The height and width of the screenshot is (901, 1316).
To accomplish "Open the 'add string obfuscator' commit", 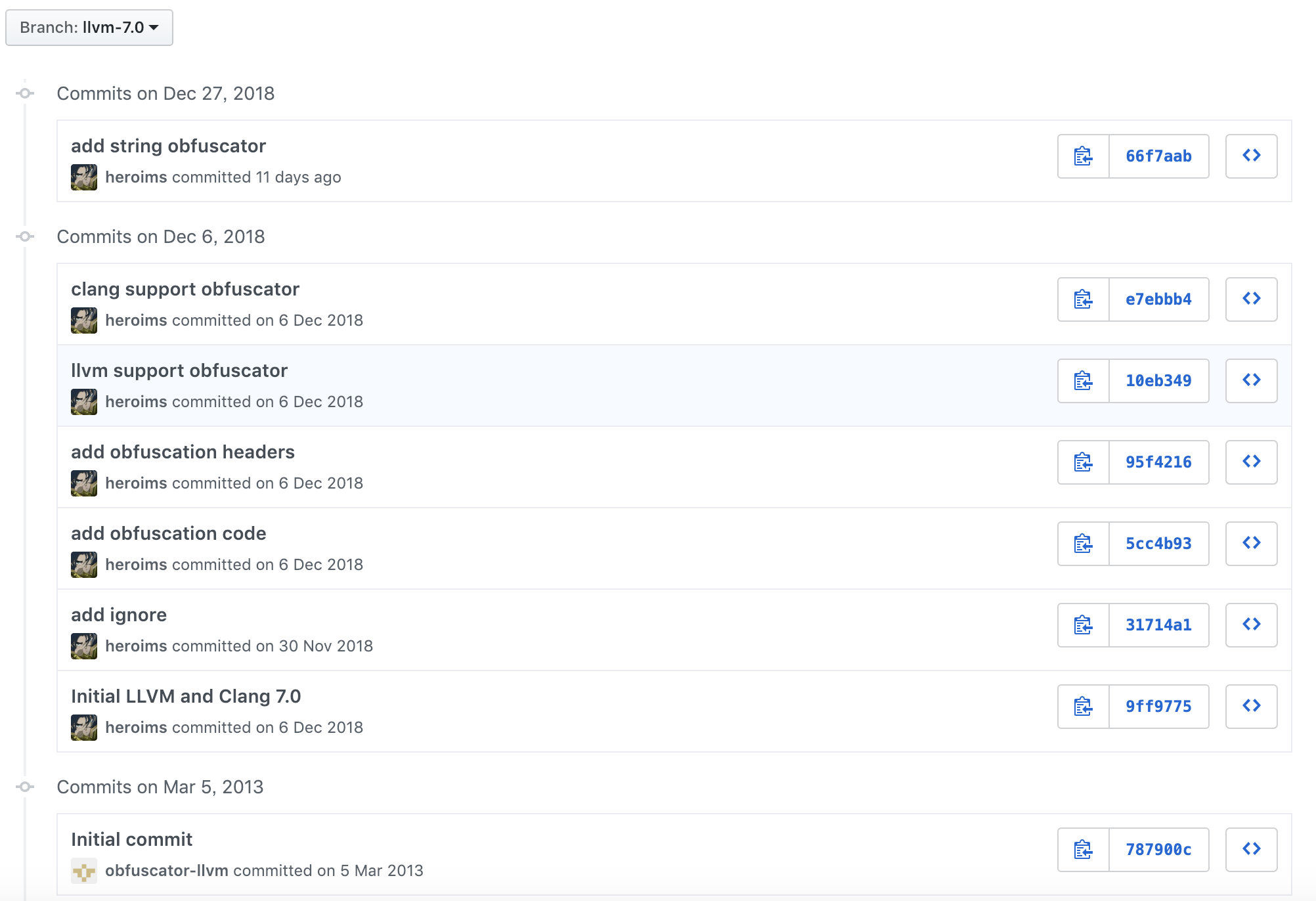I will coord(168,146).
